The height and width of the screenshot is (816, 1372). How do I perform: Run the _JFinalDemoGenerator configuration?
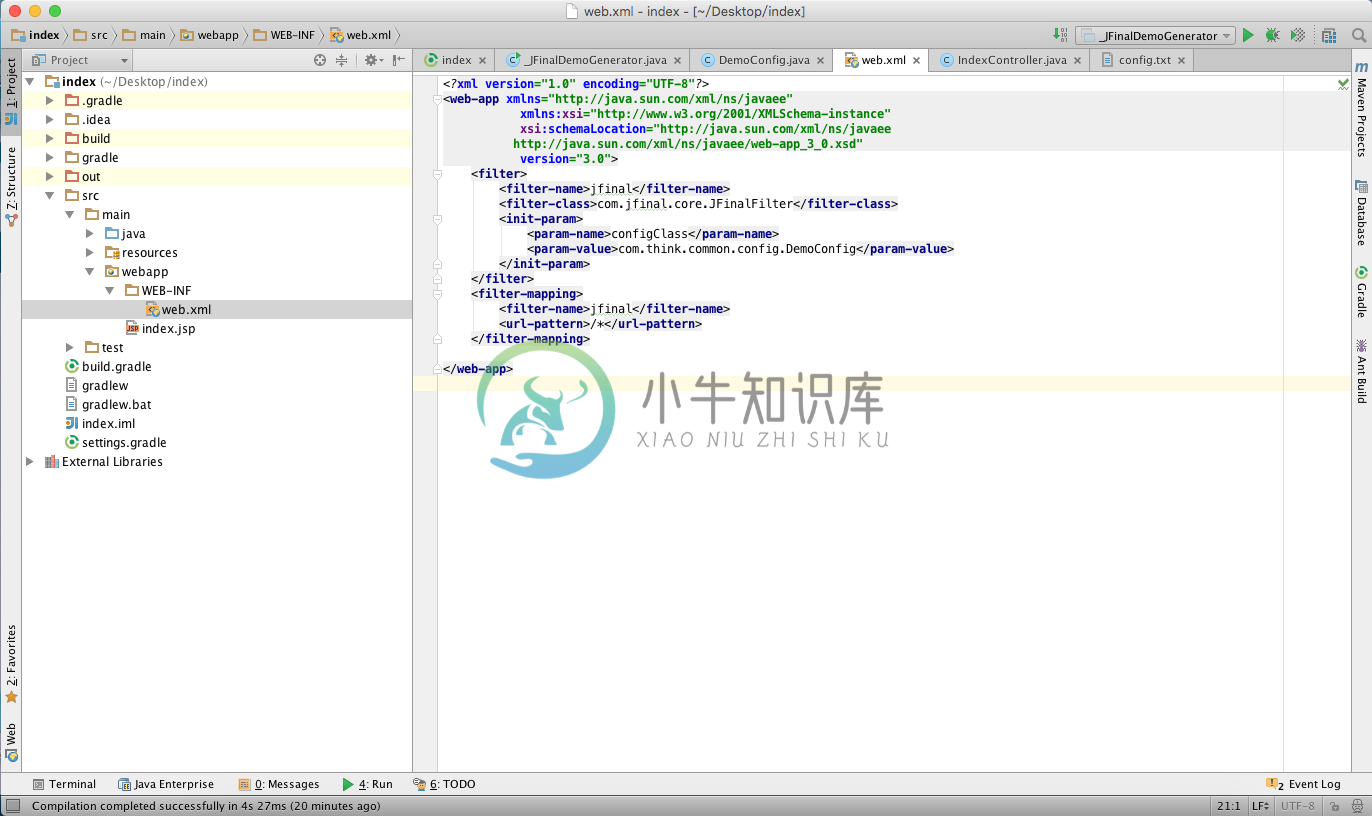[1248, 35]
